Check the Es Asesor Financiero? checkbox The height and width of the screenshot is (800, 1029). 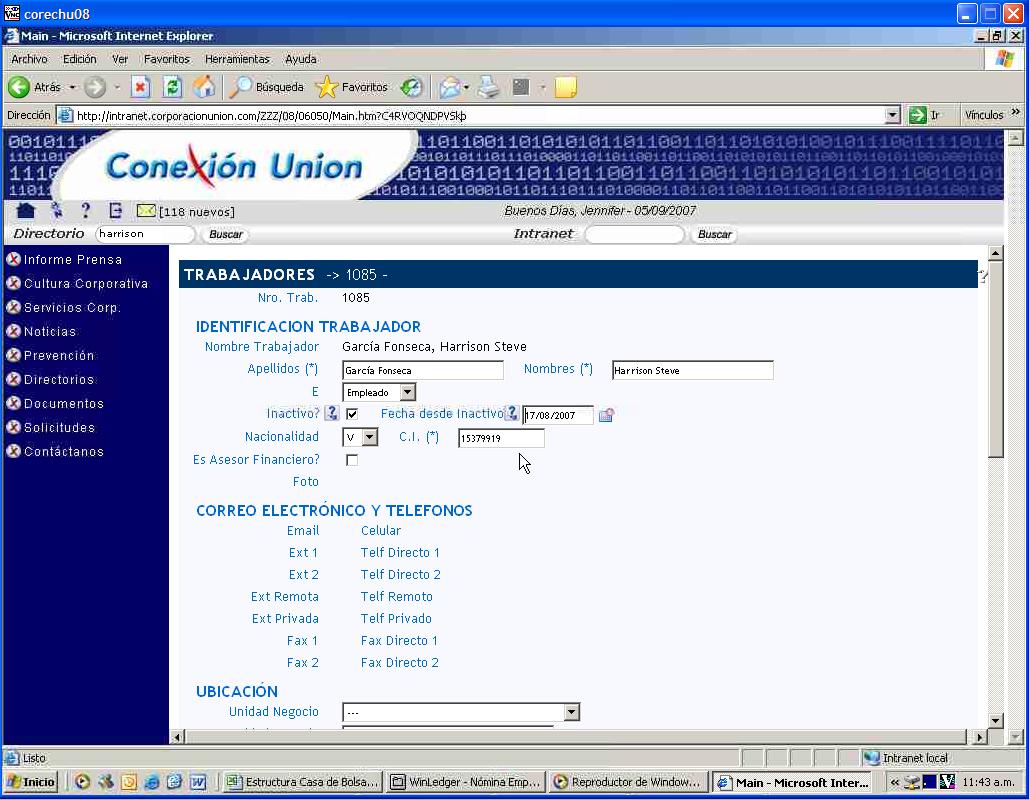[352, 460]
